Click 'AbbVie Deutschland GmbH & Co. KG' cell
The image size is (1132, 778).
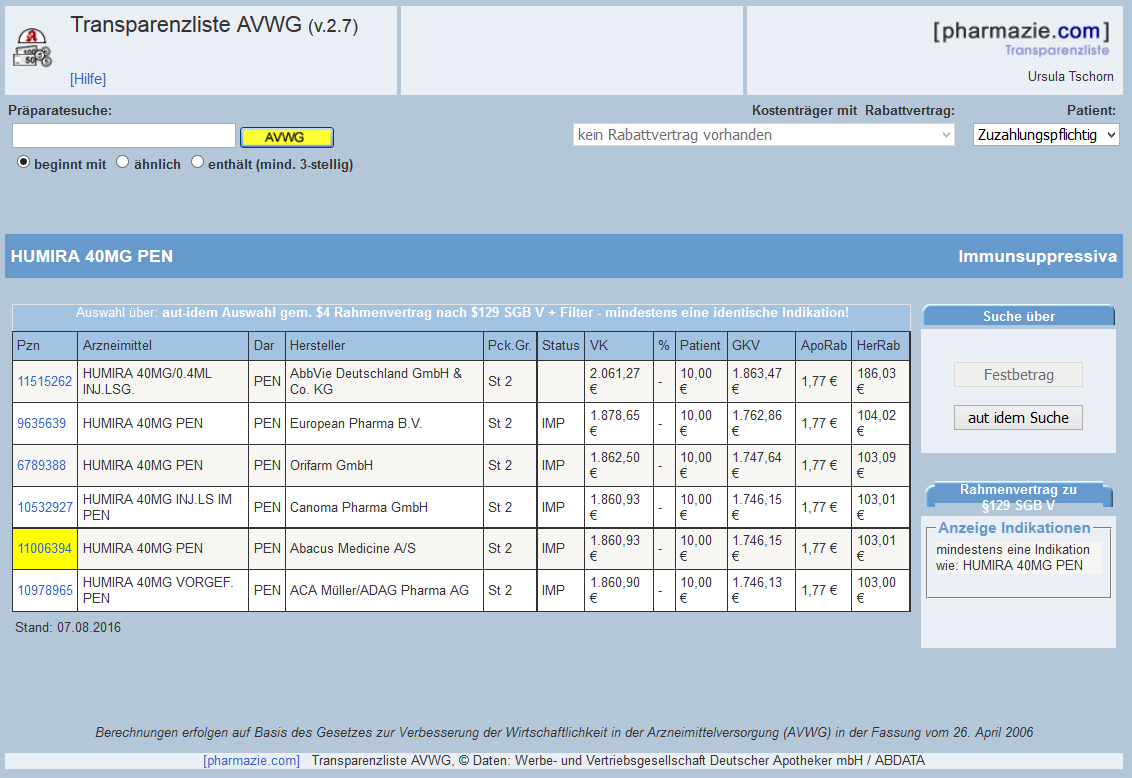tap(384, 381)
